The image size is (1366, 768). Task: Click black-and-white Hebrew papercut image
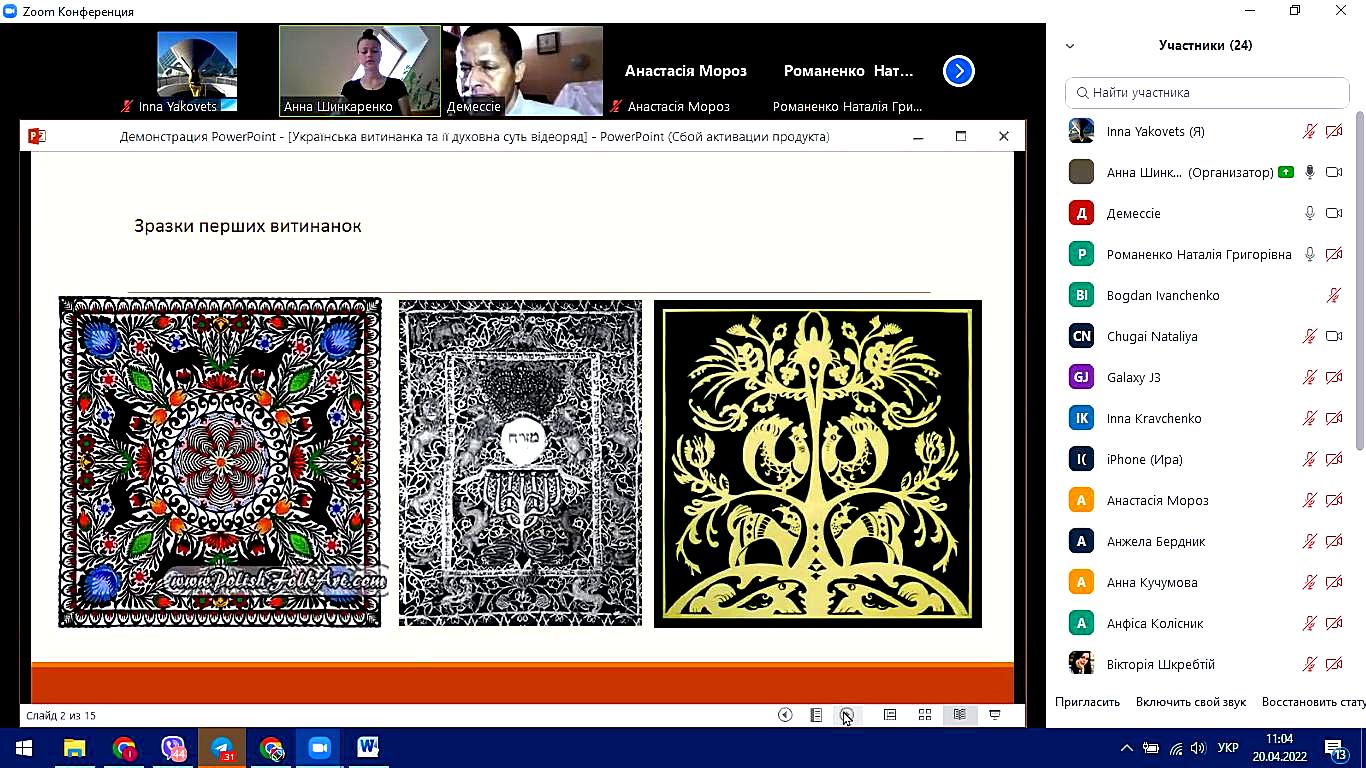520,463
